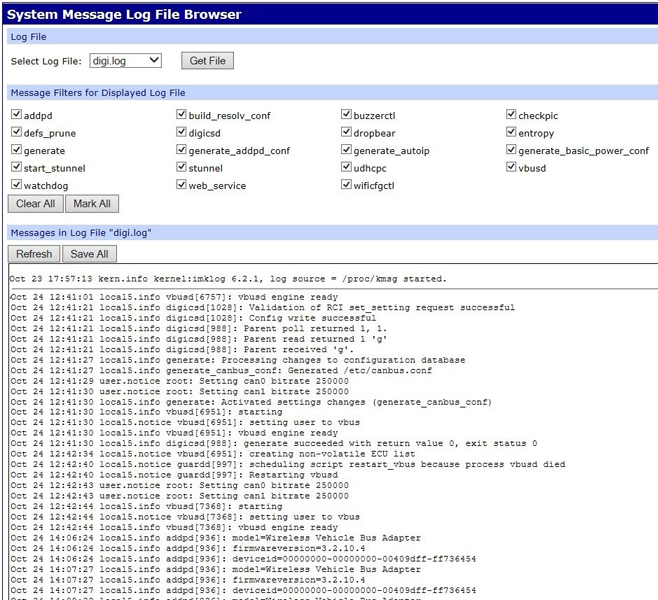Viewport: 658px width, 600px height.
Task: Click the 14:06:24 'firmwareversion=3.2.10.4' line
Action: (188, 548)
